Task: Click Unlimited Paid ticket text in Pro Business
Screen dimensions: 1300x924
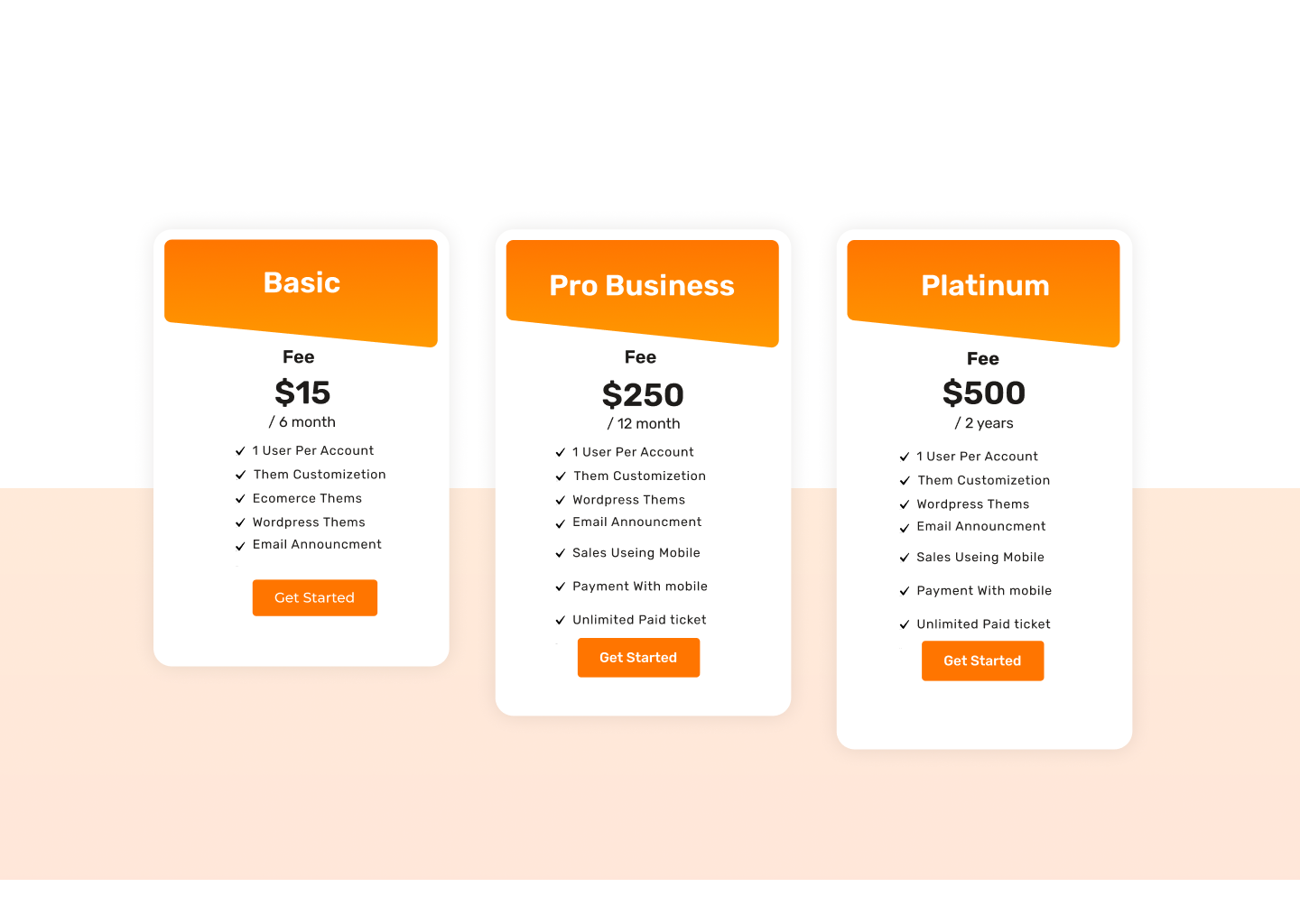Action: [639, 620]
